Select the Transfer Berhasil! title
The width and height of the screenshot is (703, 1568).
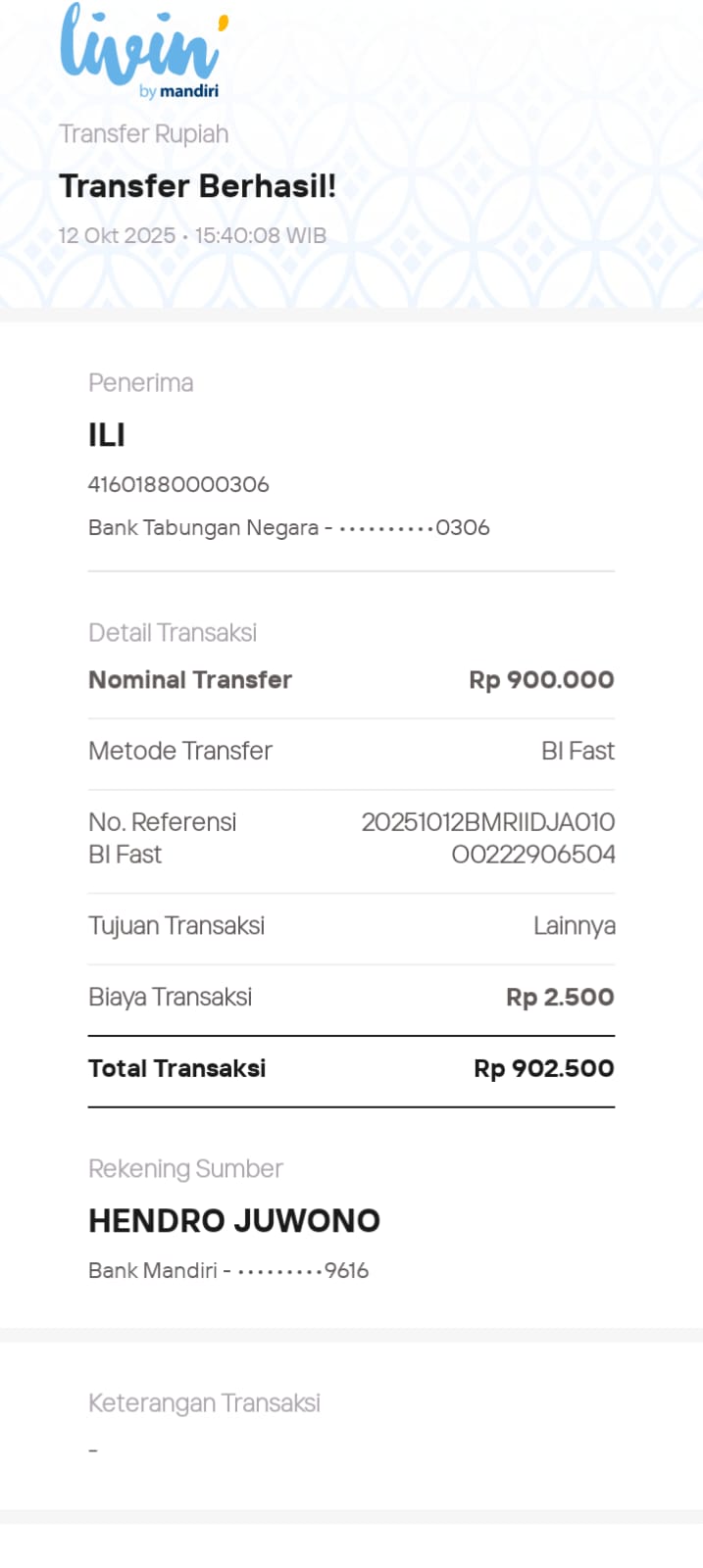[197, 186]
